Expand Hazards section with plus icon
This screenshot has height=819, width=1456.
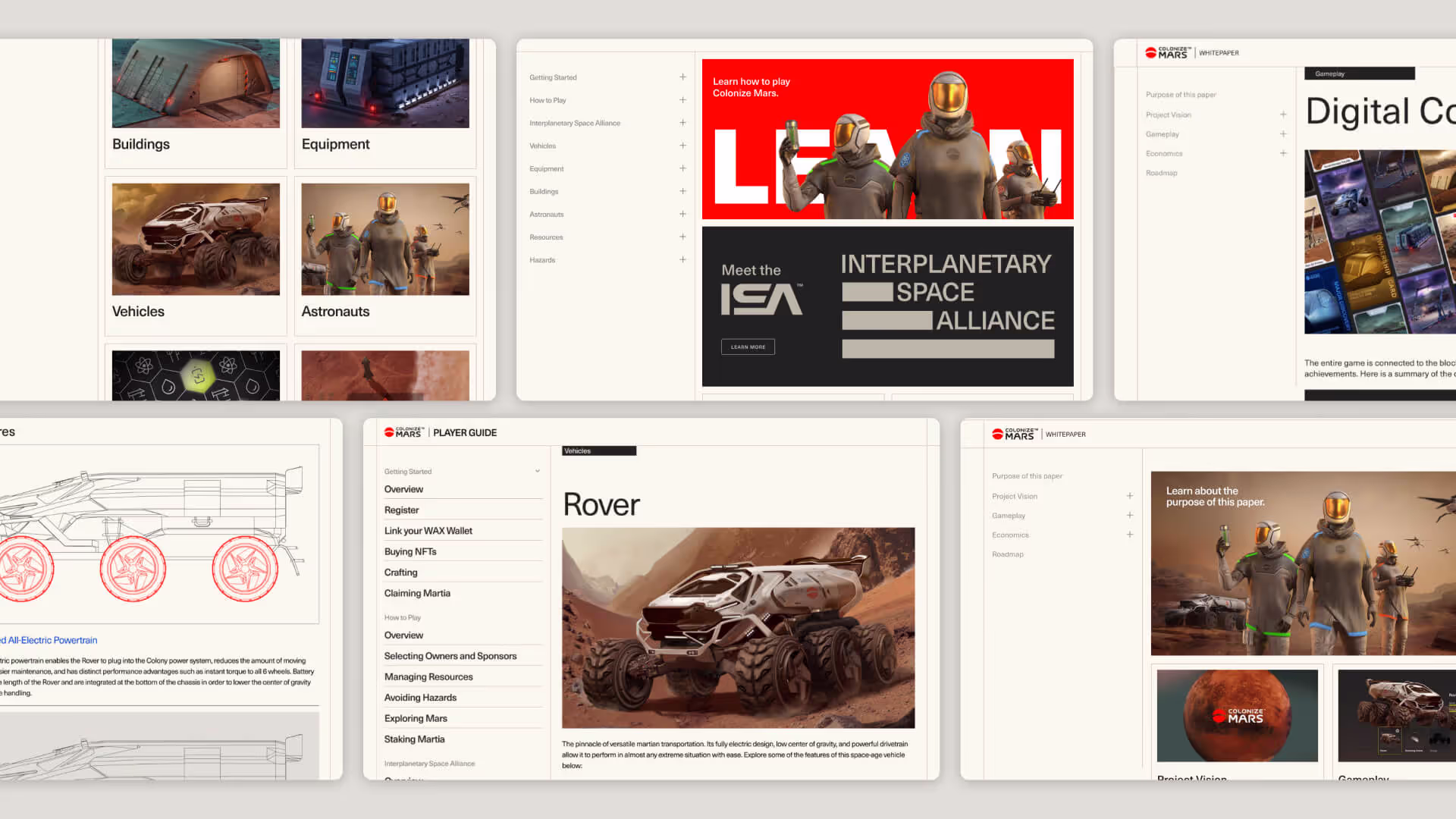coord(682,259)
